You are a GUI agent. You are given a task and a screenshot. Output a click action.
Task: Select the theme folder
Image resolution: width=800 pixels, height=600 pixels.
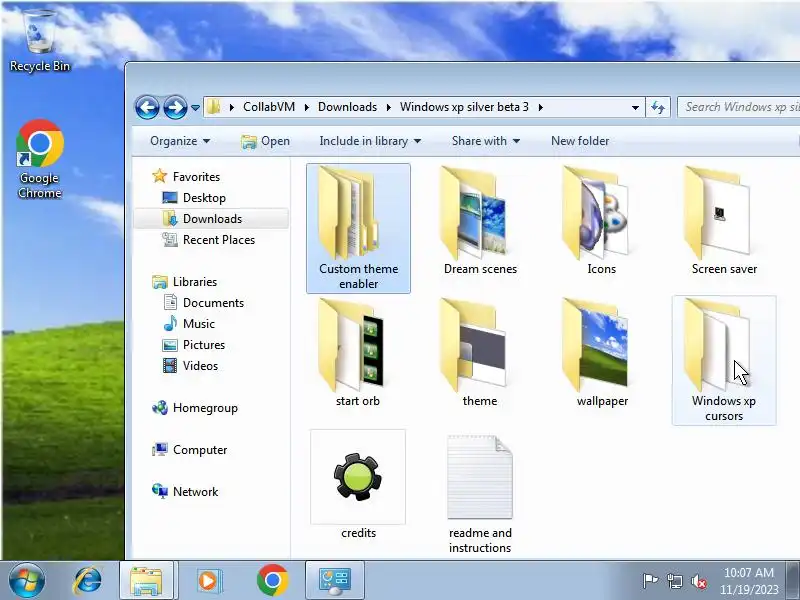pos(480,353)
